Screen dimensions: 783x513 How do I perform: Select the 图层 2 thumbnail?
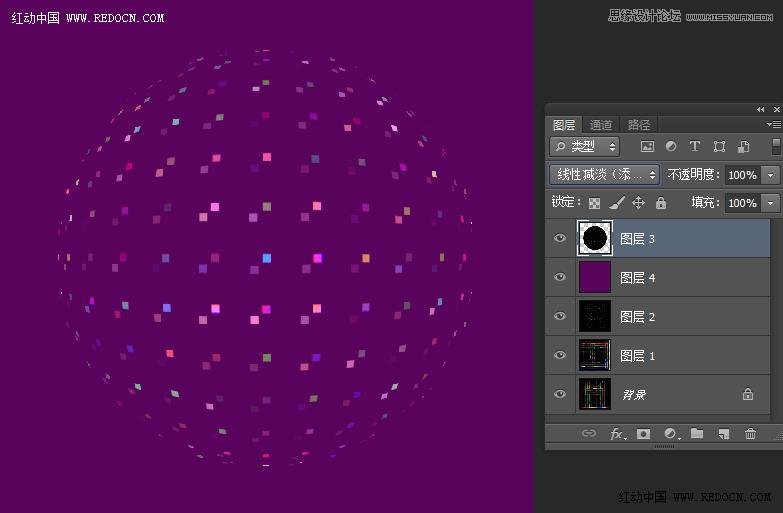coord(595,316)
